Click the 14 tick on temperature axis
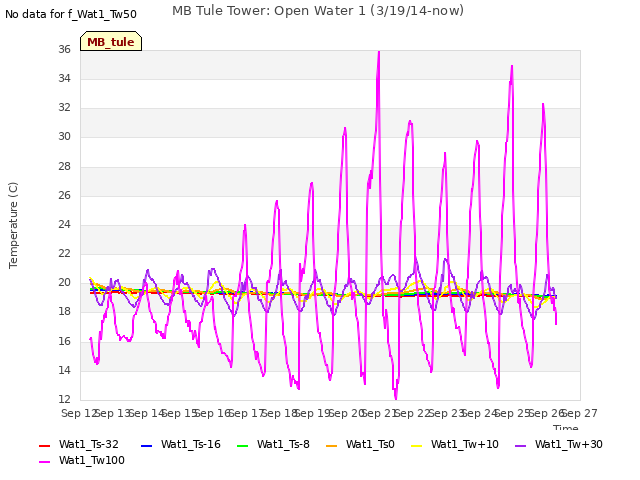This screenshot has height=480, width=640. coord(64,371)
